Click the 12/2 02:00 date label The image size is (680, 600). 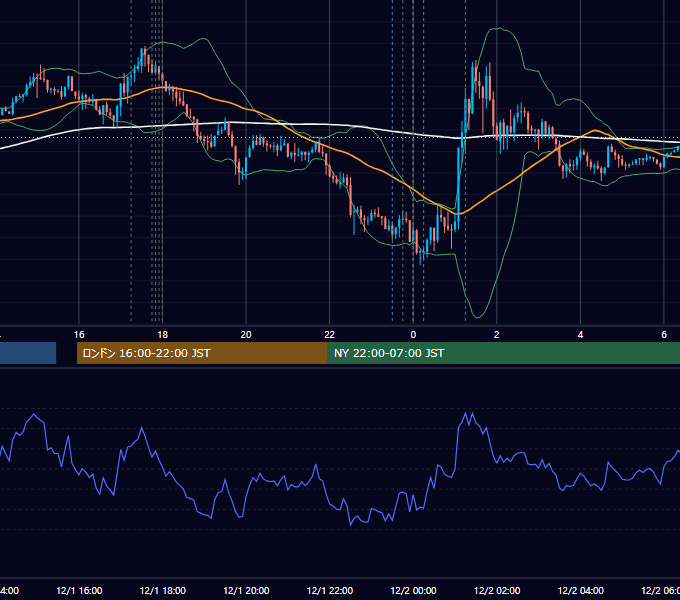(497, 590)
